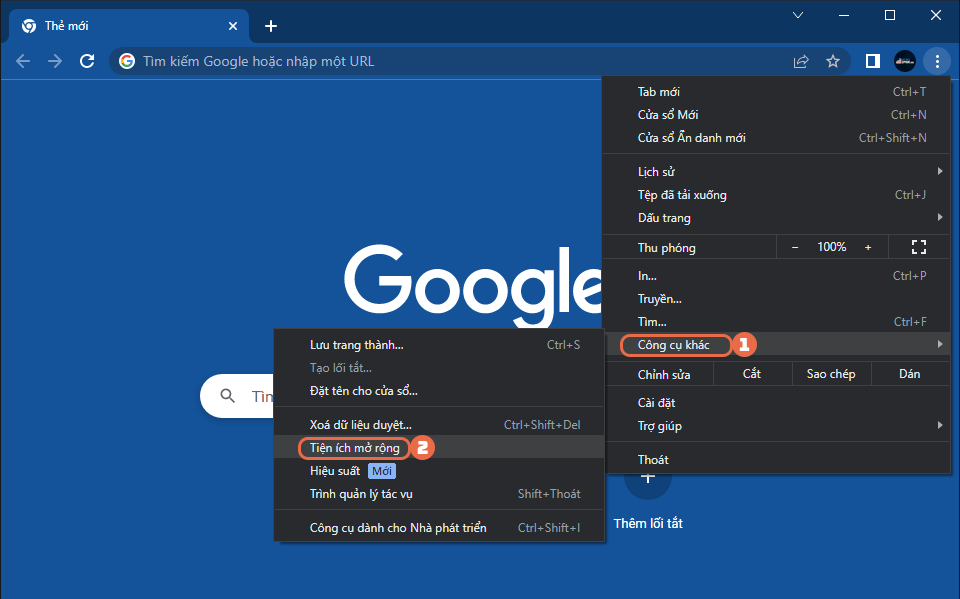The width and height of the screenshot is (960, 599).
Task: Open 'Tệp đã tải xuống'
Action: (776, 195)
